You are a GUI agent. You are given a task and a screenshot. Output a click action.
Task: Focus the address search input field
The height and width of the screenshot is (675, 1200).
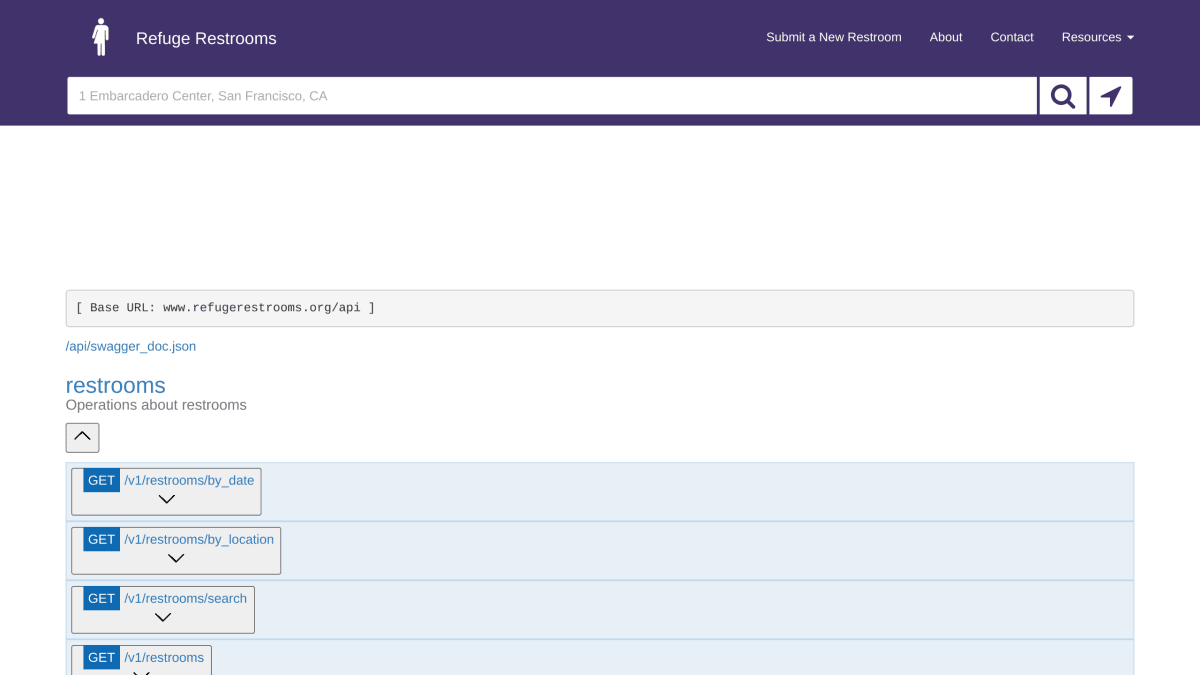[552, 96]
